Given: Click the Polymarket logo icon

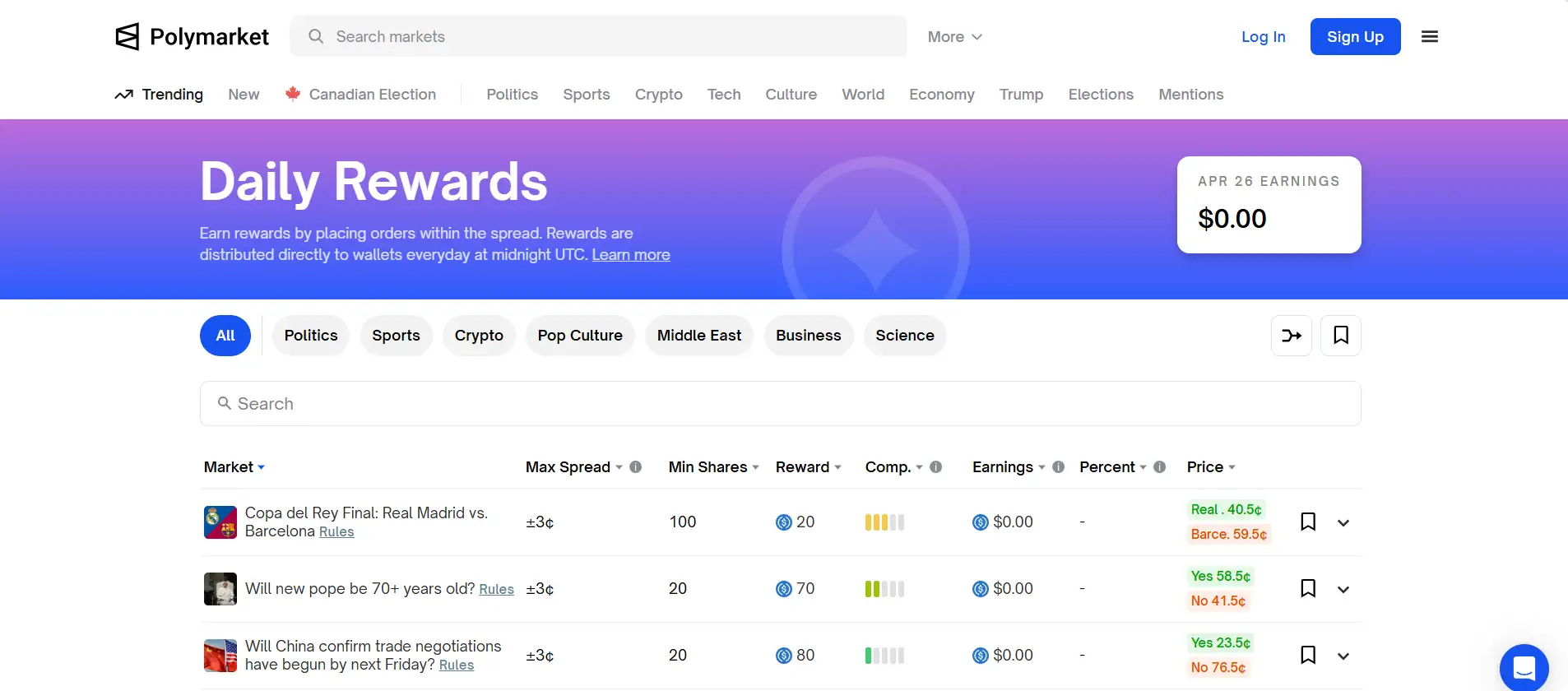Looking at the screenshot, I should 128,36.
